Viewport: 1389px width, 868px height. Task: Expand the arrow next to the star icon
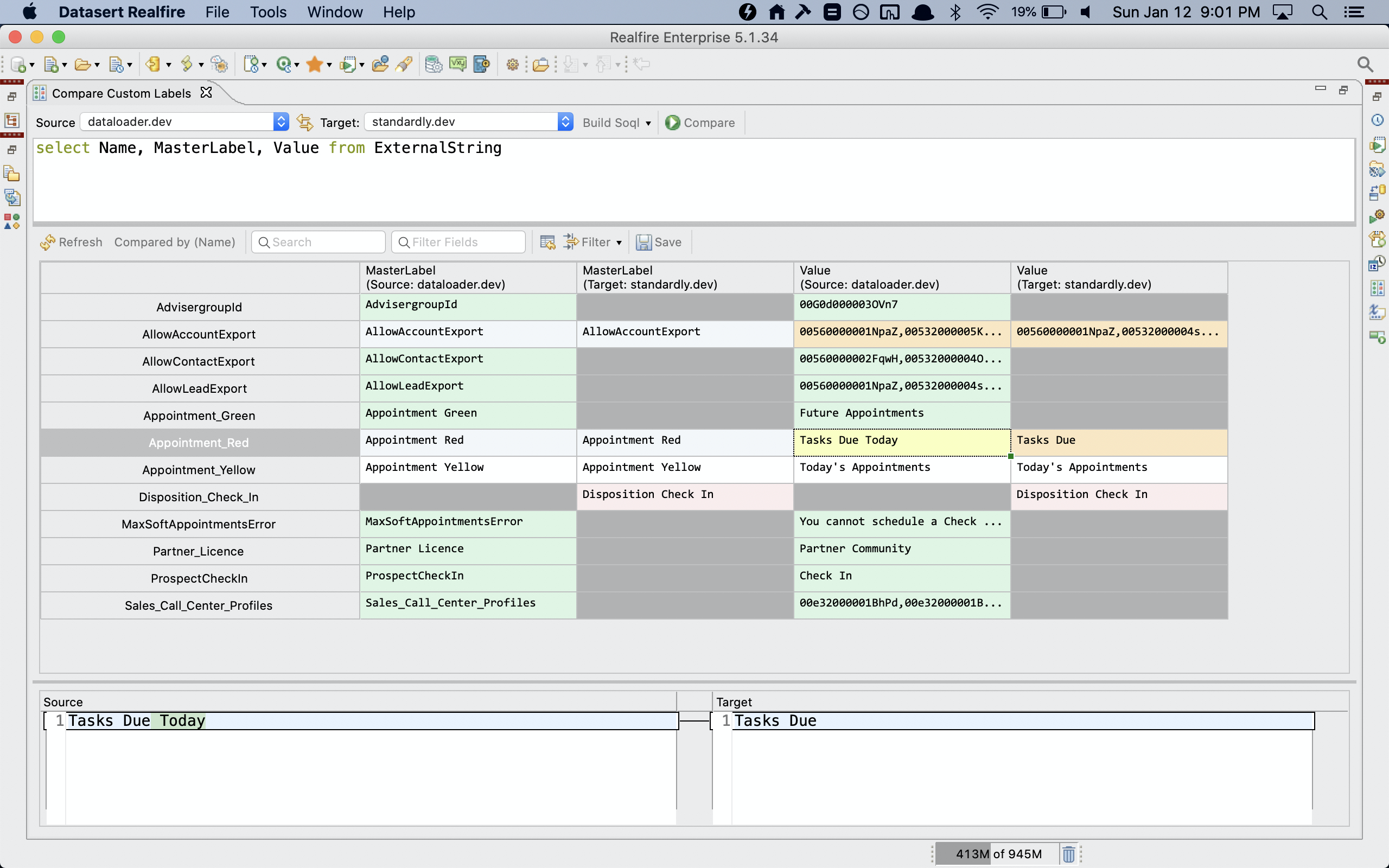[x=329, y=65]
